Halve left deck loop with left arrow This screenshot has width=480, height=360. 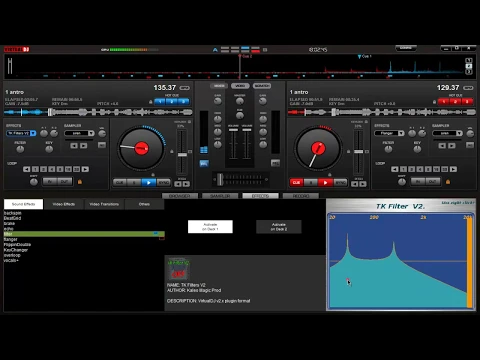click(x=26, y=169)
